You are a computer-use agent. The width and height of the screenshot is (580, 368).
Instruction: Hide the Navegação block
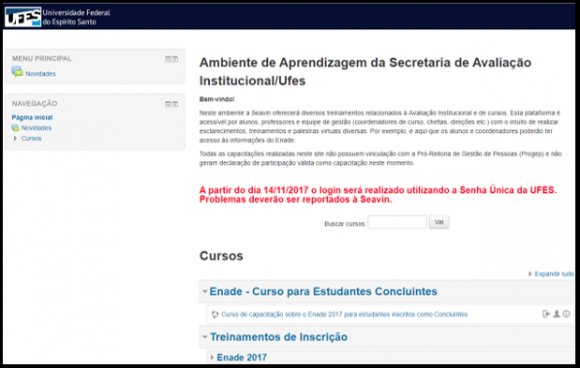pos(168,104)
